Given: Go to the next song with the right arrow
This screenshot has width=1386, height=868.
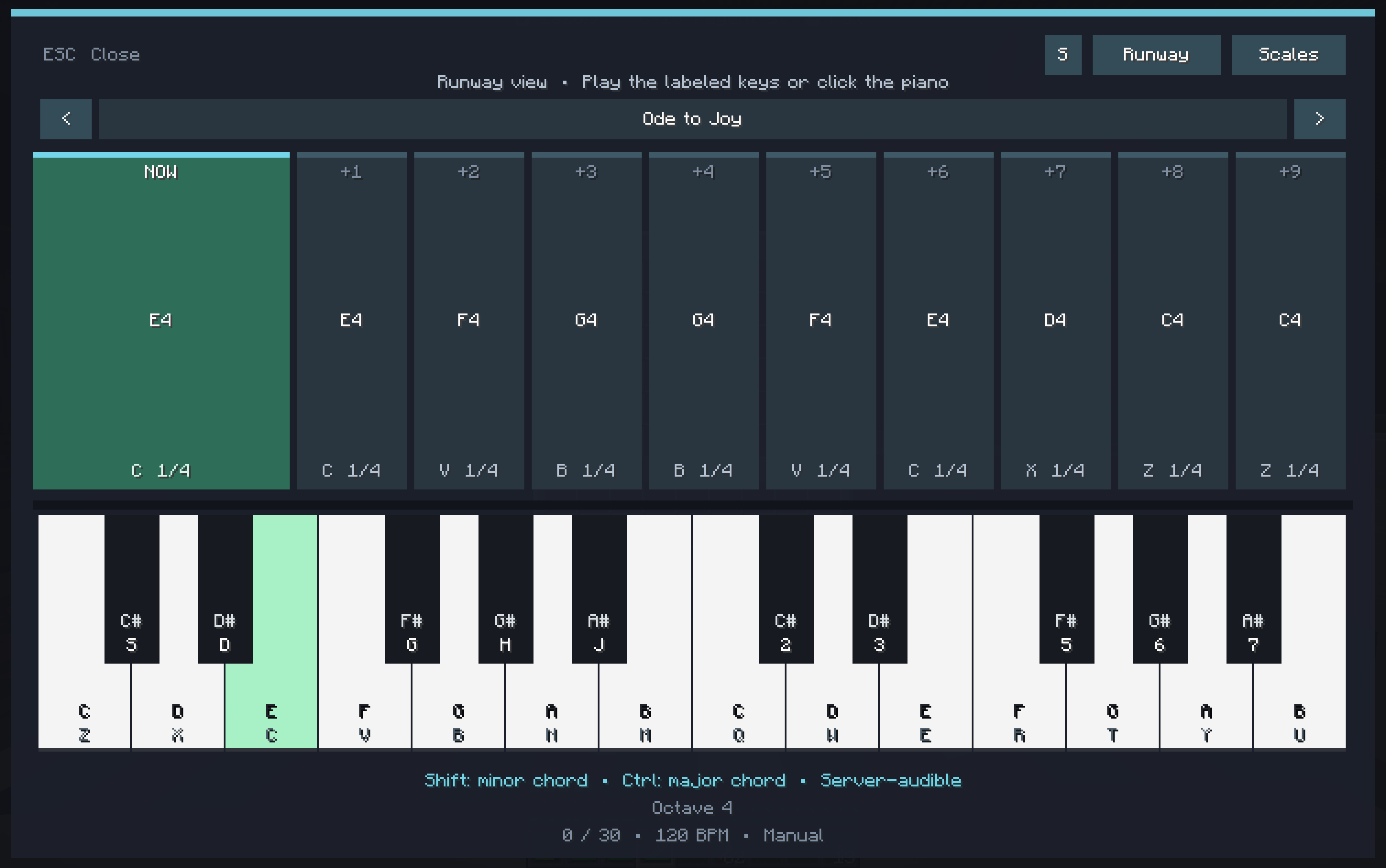Looking at the screenshot, I should click(x=1320, y=119).
